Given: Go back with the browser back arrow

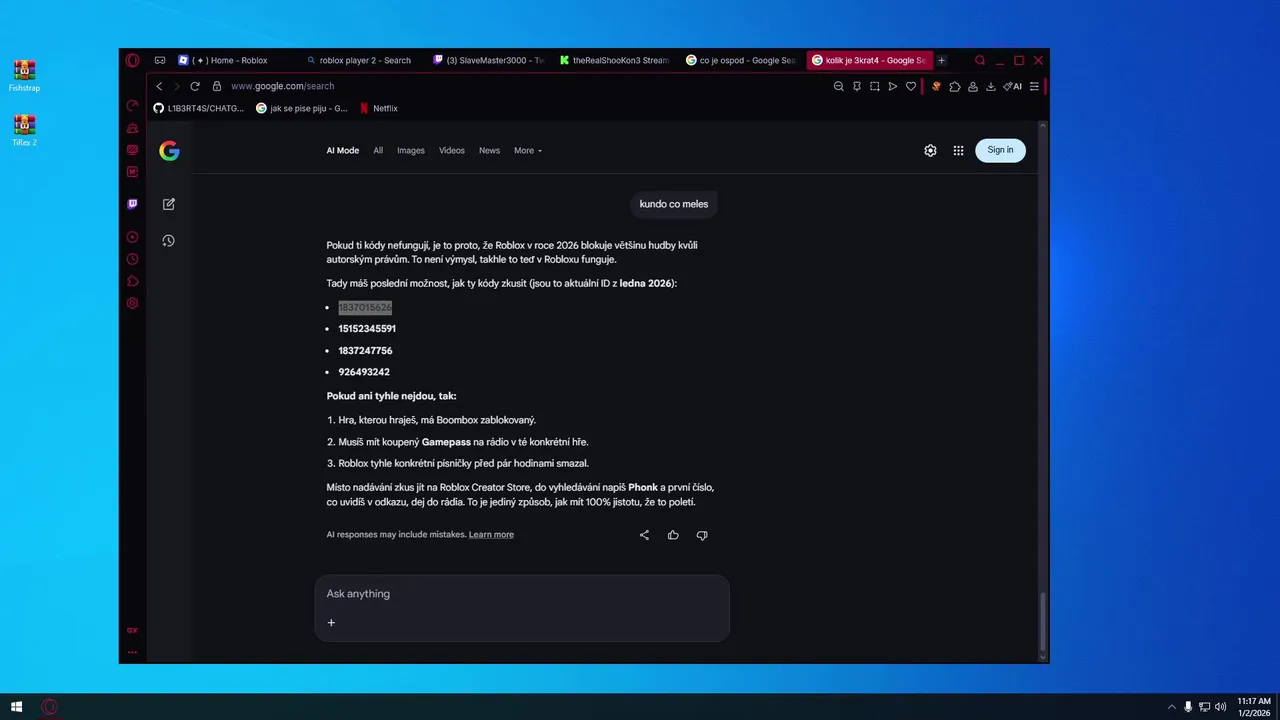Looking at the screenshot, I should click(159, 86).
